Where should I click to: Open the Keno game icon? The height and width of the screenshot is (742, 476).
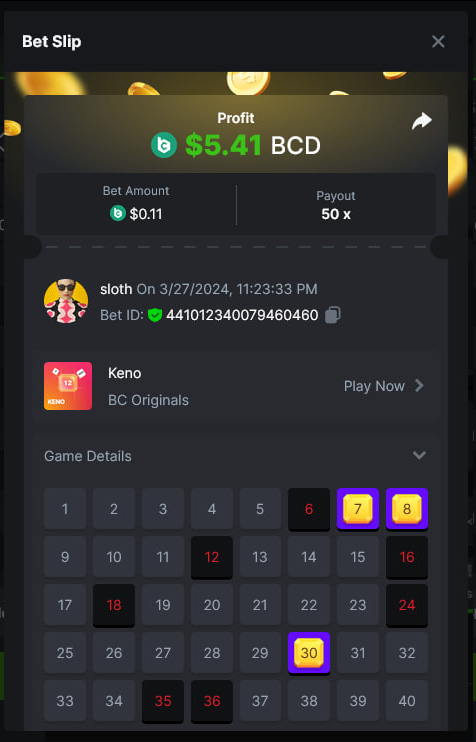pos(68,386)
